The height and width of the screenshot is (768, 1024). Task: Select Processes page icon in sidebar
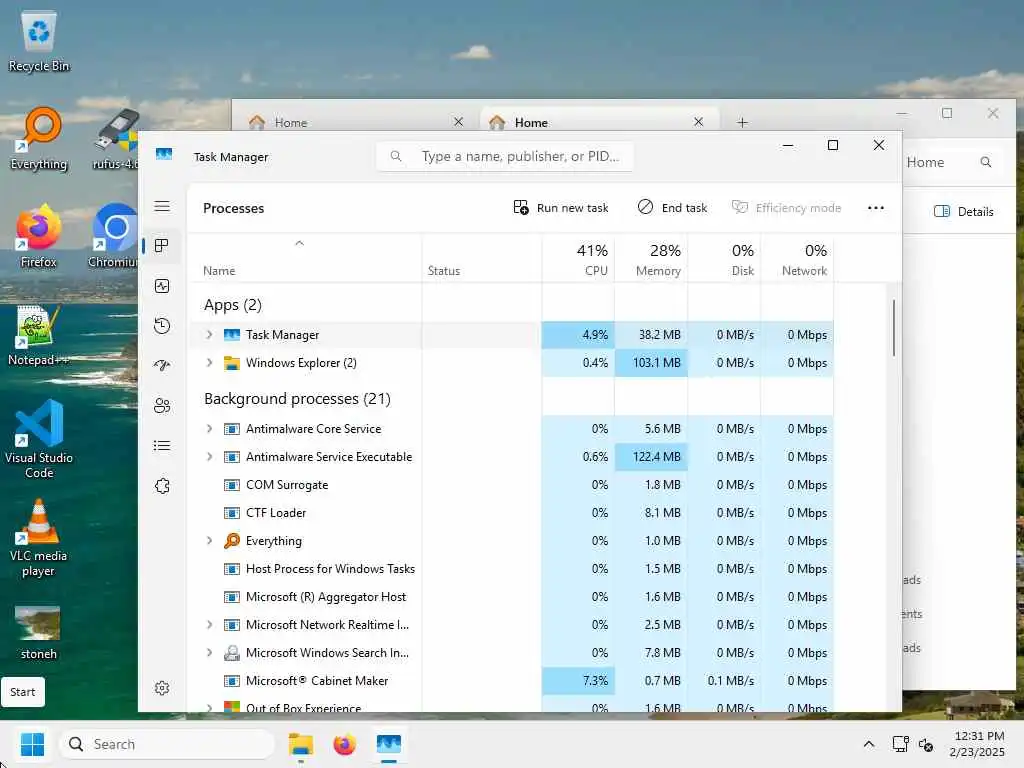(x=162, y=246)
